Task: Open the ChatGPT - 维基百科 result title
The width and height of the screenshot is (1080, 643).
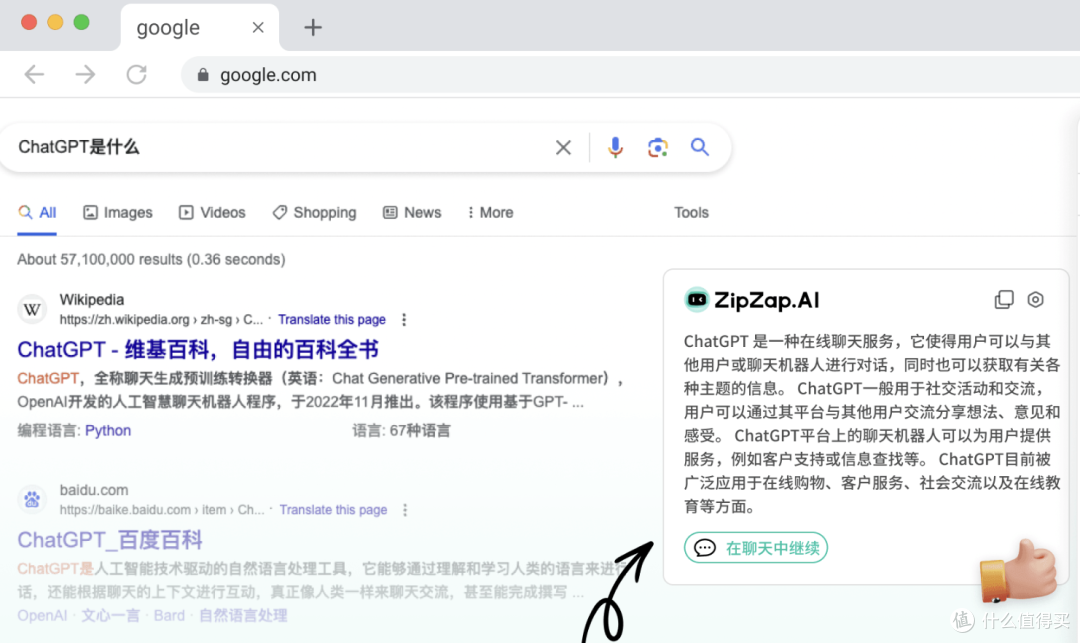Action: (x=198, y=350)
